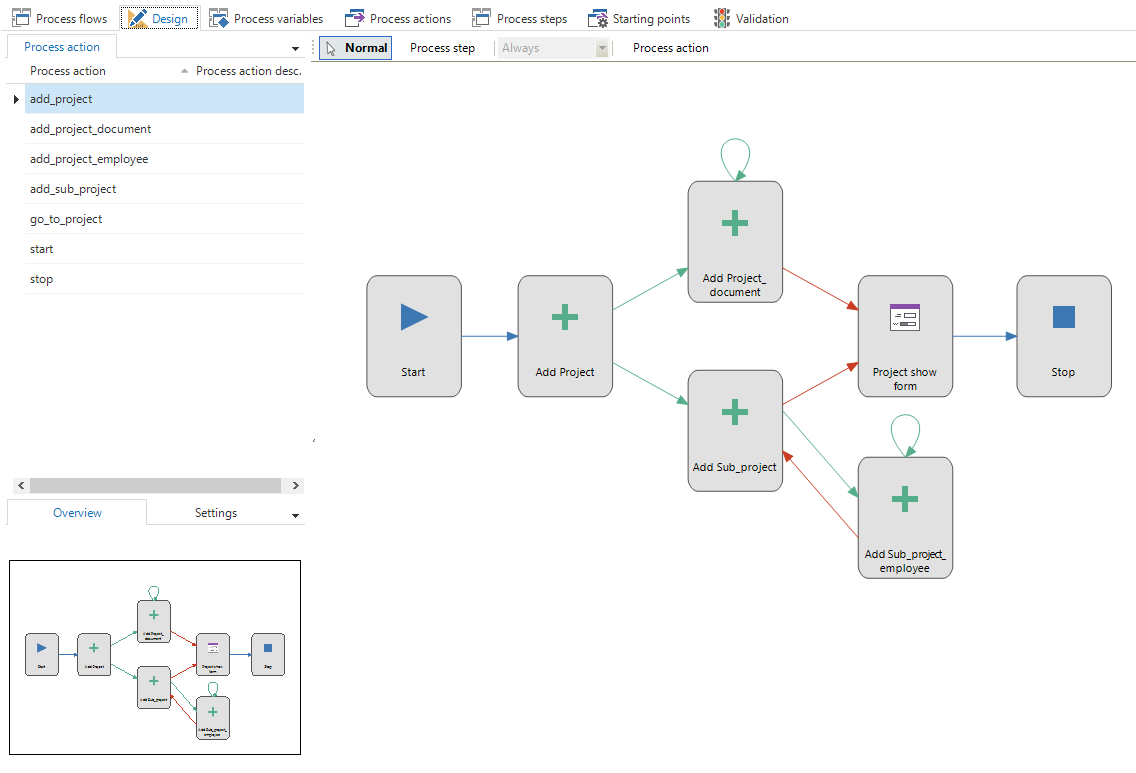Open the Overview panel dropdown chevron
This screenshot has width=1136, height=773.
pyautogui.click(x=295, y=512)
